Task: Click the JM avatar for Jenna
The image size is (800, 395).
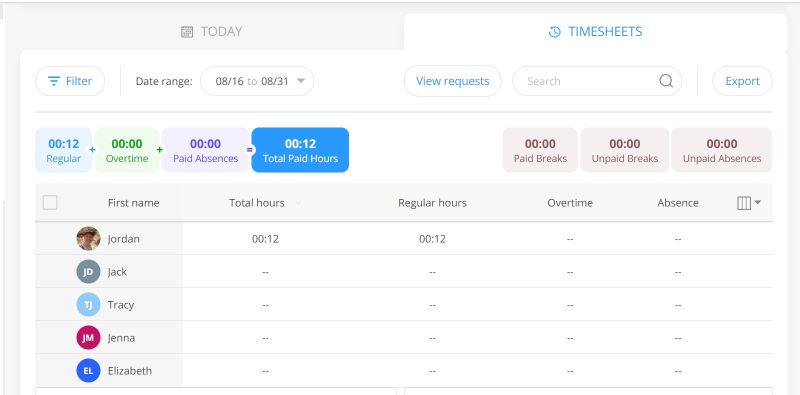Action: click(88, 337)
